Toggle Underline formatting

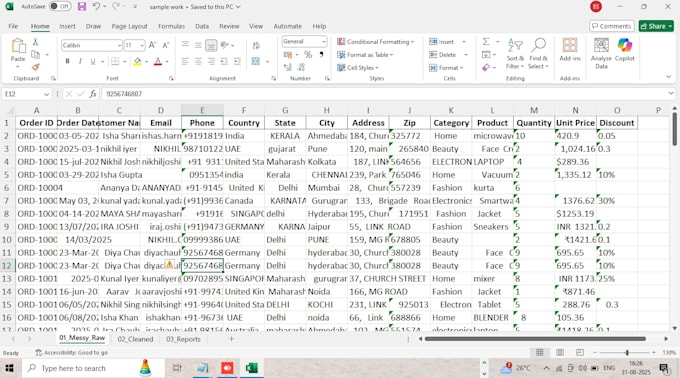coord(92,62)
